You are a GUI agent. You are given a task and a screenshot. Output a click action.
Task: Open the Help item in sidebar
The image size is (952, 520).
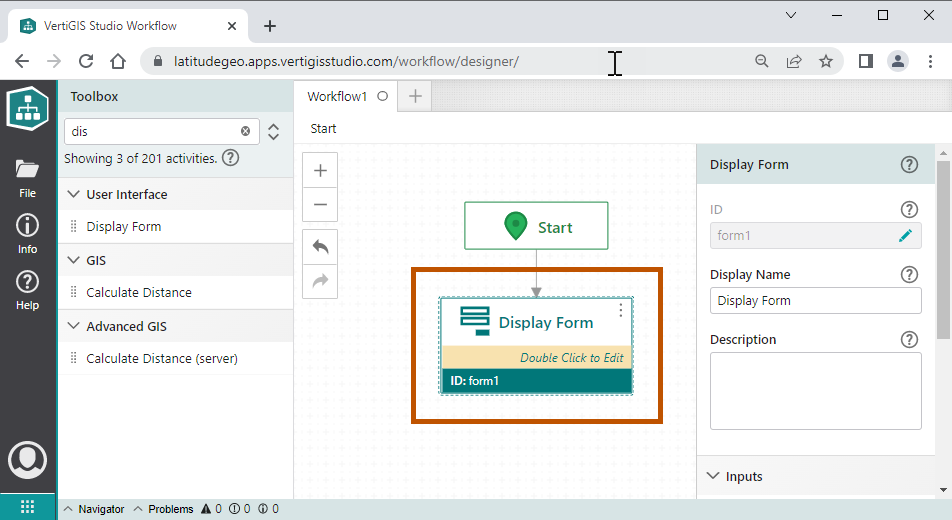coord(27,290)
